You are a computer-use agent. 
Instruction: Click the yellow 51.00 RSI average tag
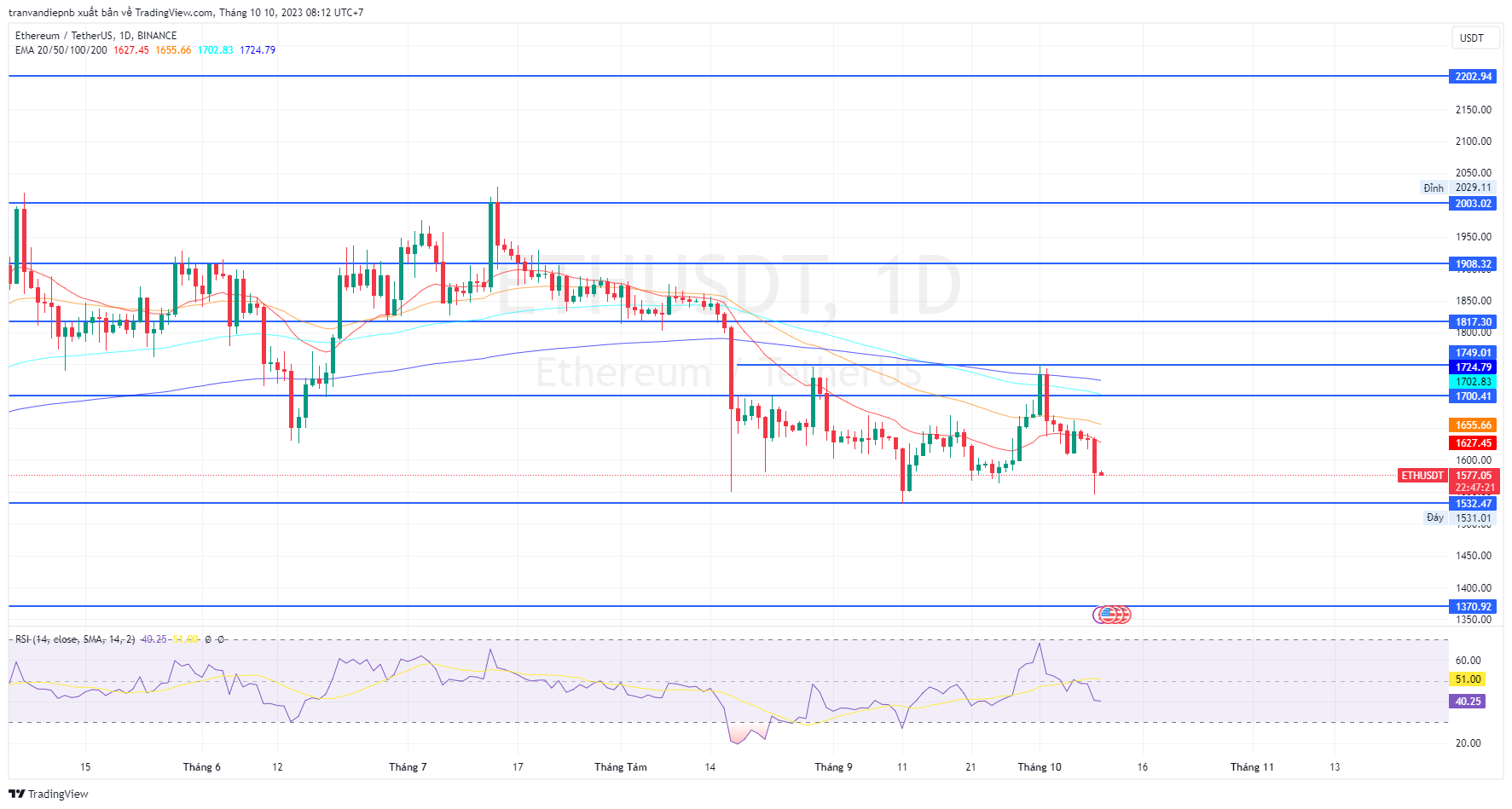coord(1468,679)
